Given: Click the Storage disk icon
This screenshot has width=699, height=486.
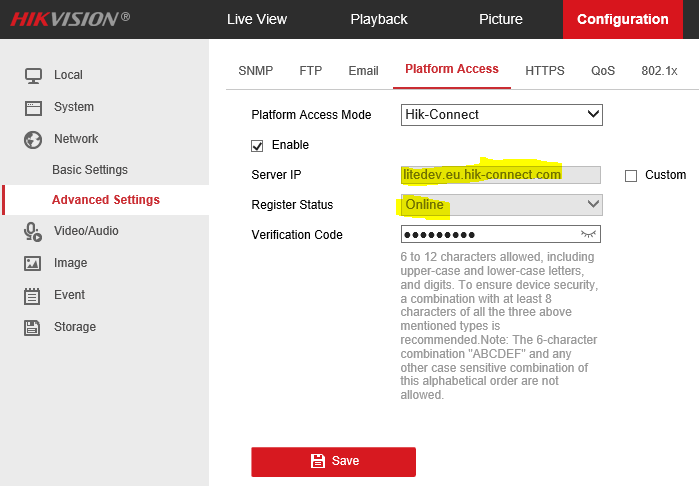Looking at the screenshot, I should 33,327.
